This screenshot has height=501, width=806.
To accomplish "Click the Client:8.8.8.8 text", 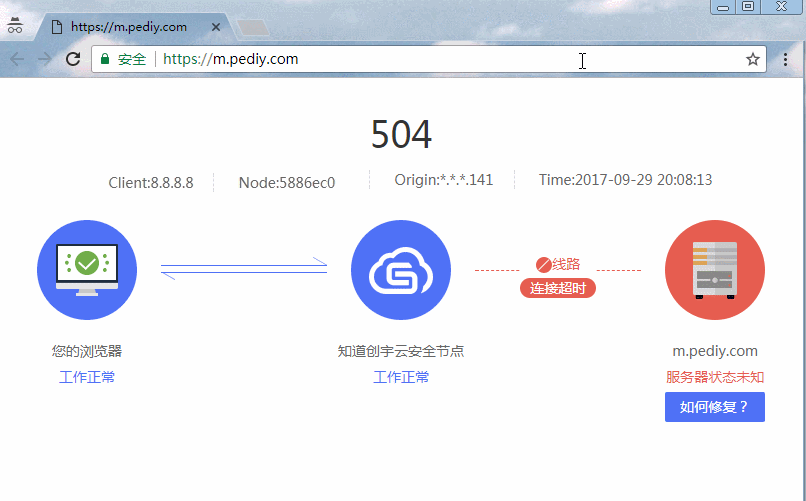I will [x=151, y=182].
